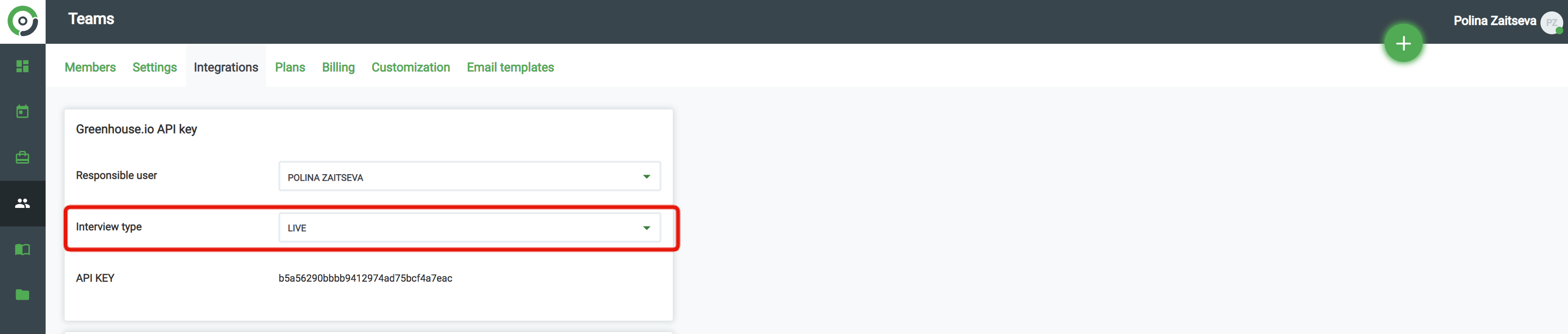Open the briefcase jobs icon in sidebar
The width and height of the screenshot is (1568, 334).
tap(22, 157)
